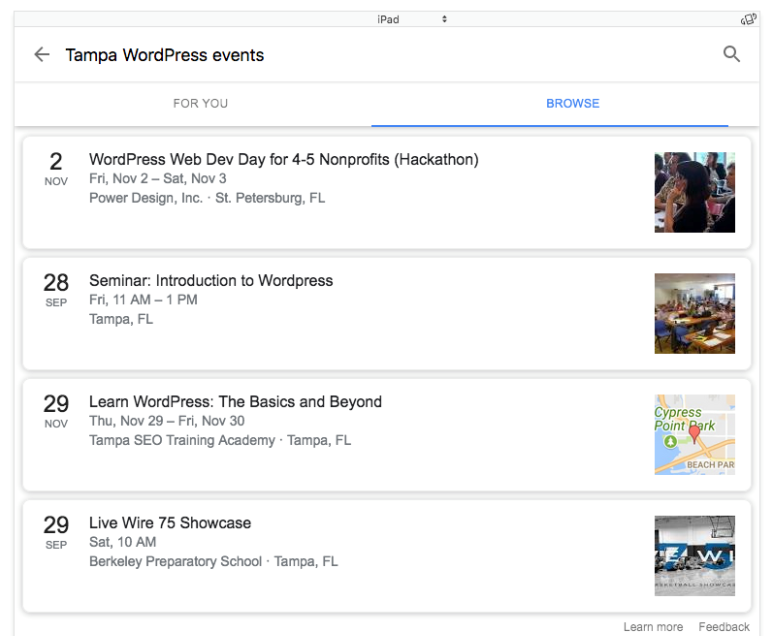Select the BROWSE tab
The width and height of the screenshot is (772, 636).
pos(573,103)
